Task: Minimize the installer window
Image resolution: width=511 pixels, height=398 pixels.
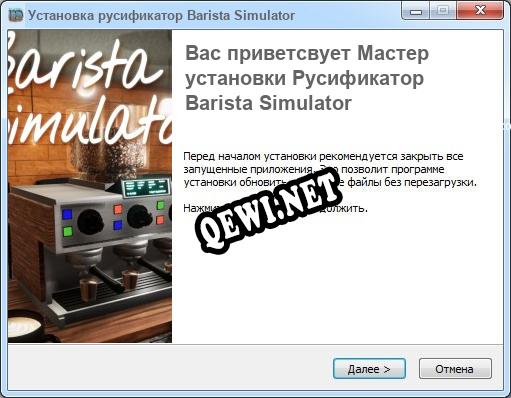Action: coord(416,12)
